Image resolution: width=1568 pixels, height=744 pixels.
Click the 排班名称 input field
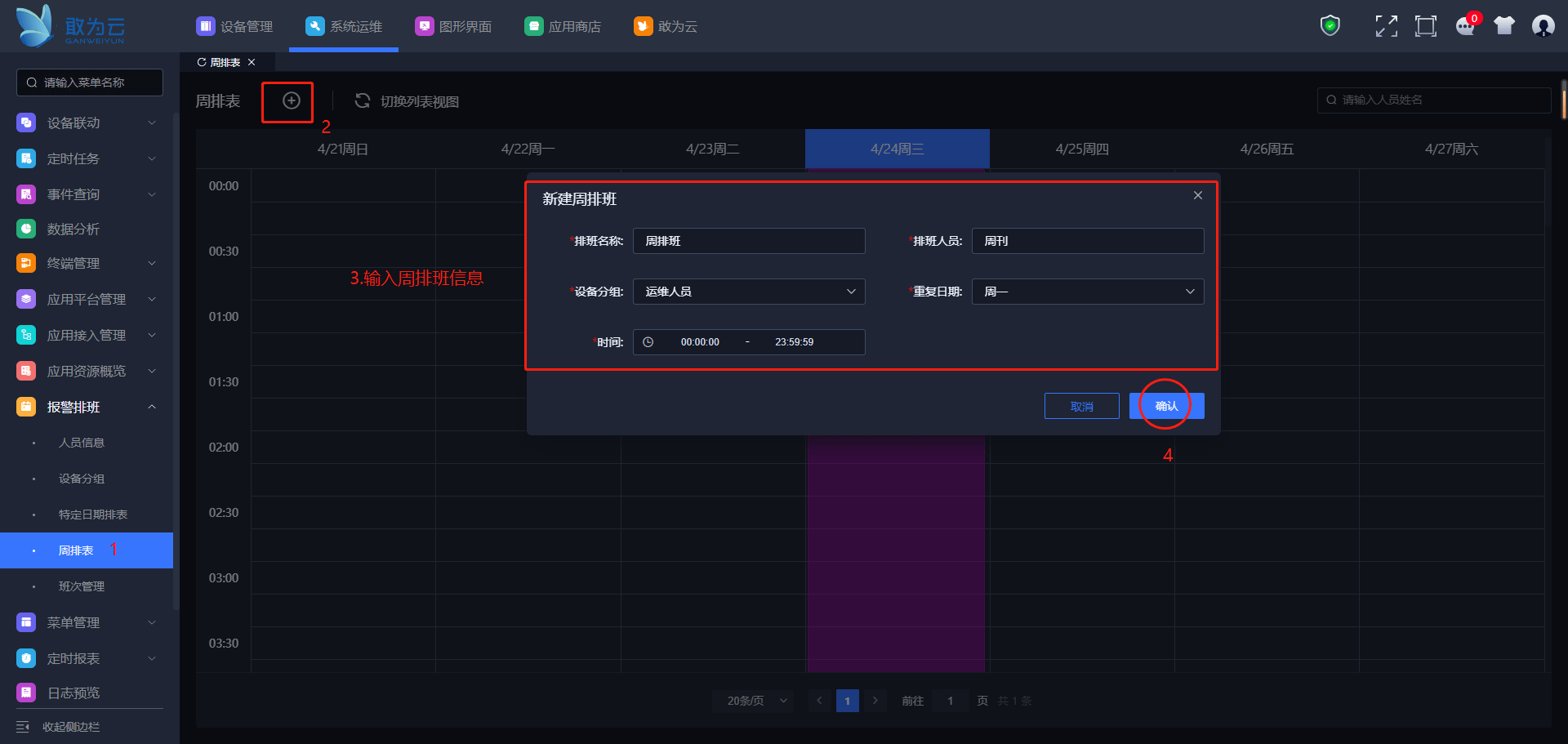click(x=748, y=241)
